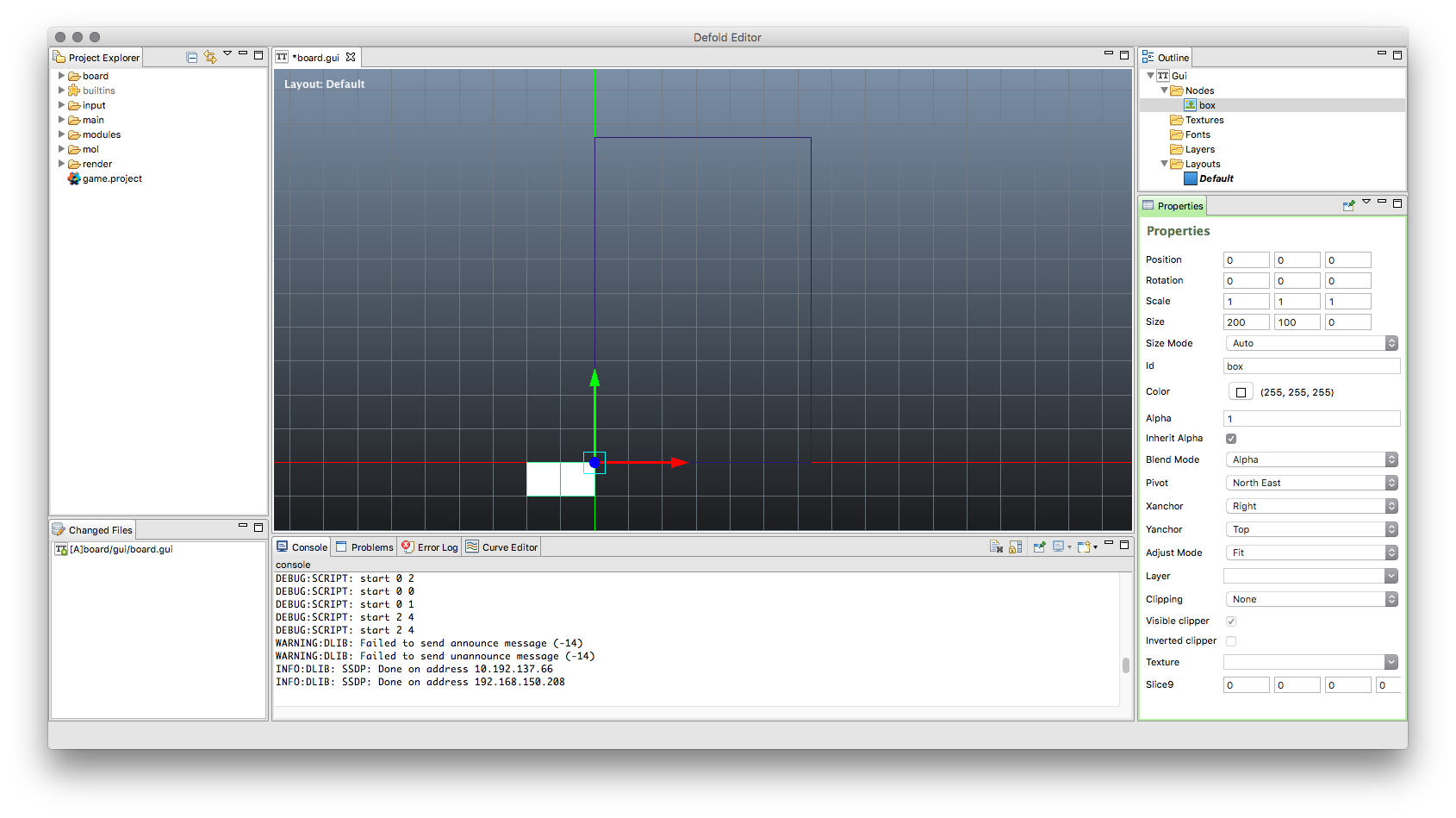The width and height of the screenshot is (1456, 818).
Task: Open Display Selected Console dropdown arrow
Action: 1069,547
